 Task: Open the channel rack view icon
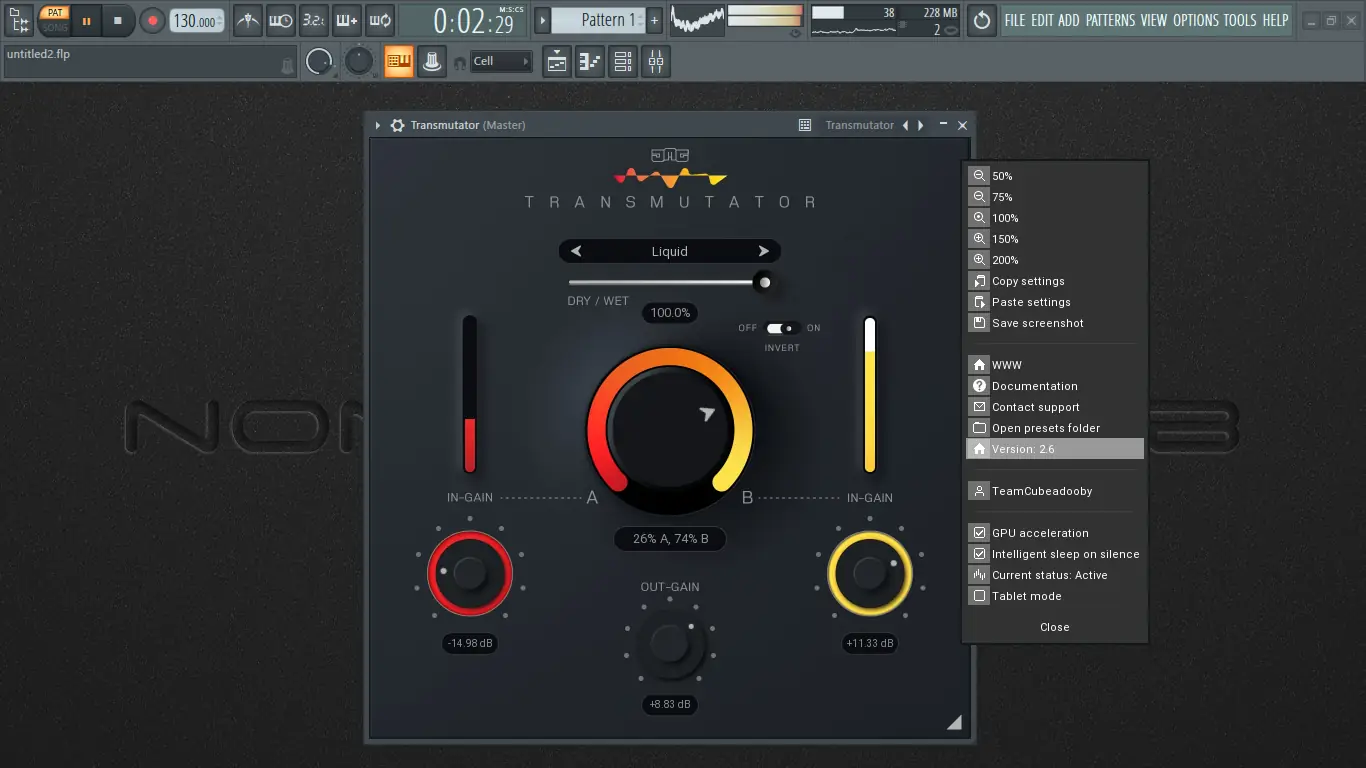point(623,62)
